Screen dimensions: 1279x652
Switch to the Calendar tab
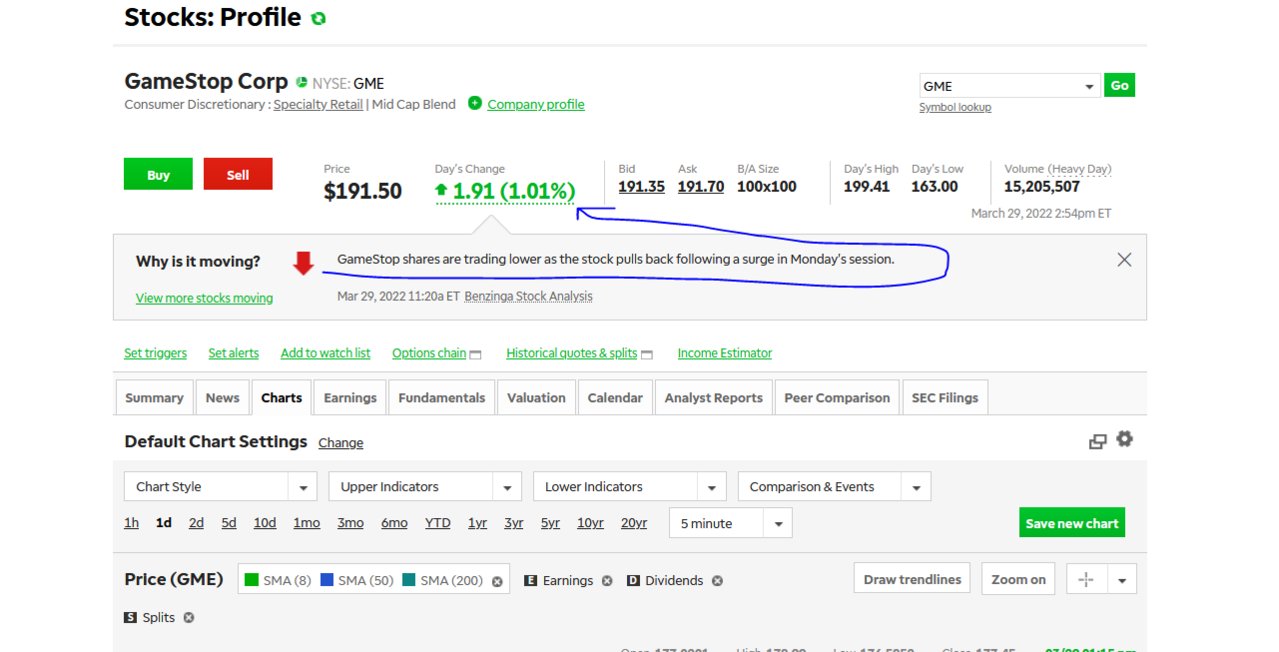coord(615,397)
